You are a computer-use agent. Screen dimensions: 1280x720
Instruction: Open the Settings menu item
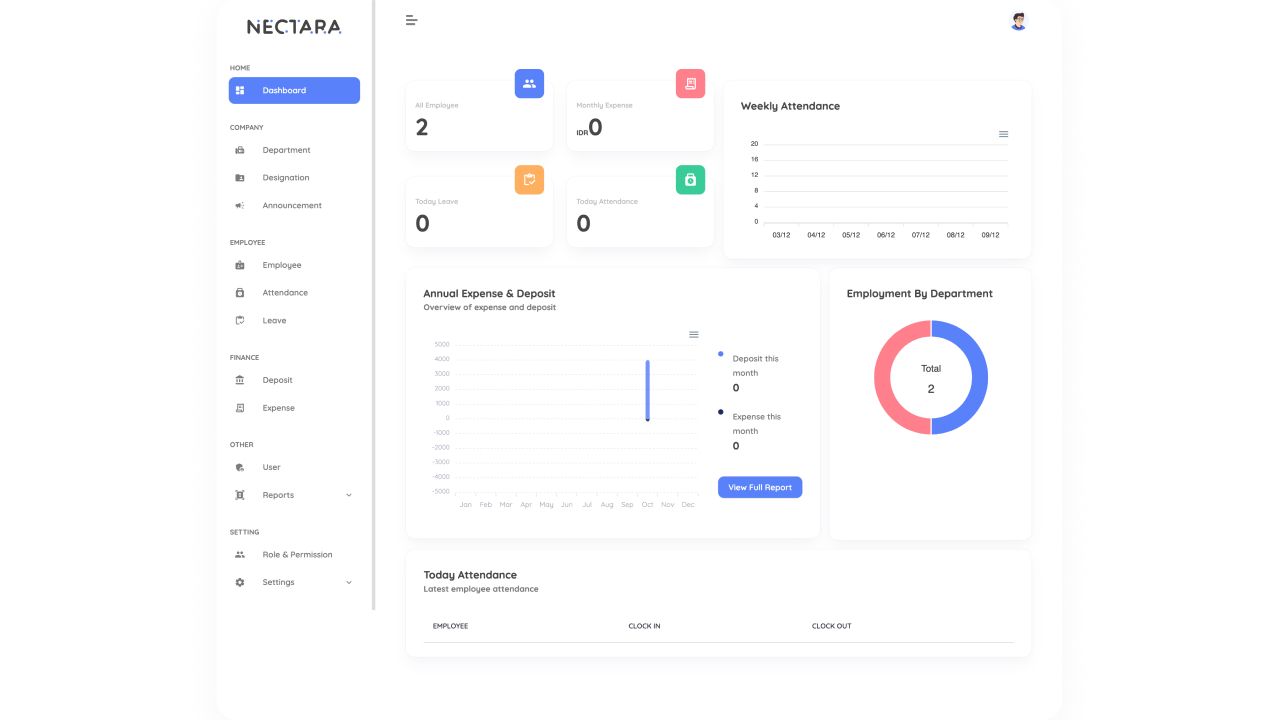click(294, 582)
